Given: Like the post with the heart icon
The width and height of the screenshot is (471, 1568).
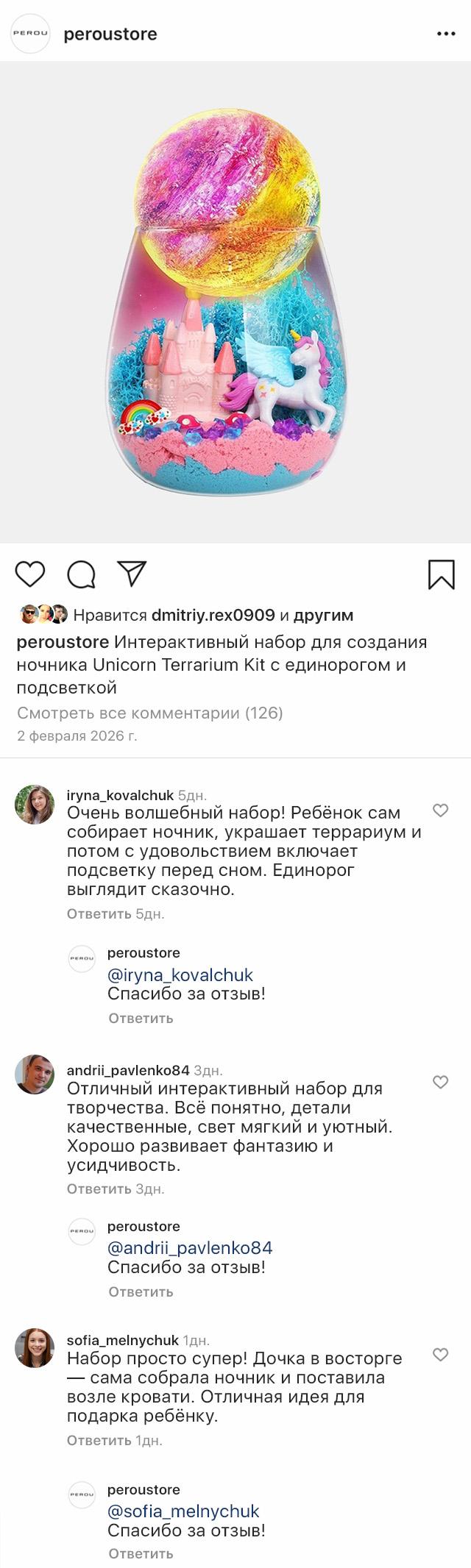Looking at the screenshot, I should (x=30, y=574).
